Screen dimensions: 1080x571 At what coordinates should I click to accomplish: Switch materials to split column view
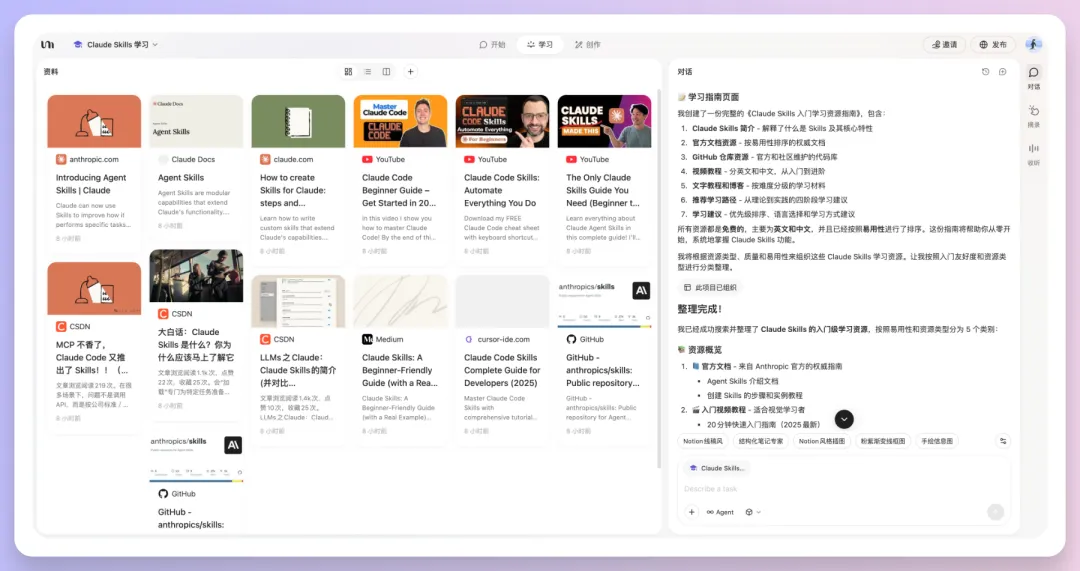[x=386, y=72]
